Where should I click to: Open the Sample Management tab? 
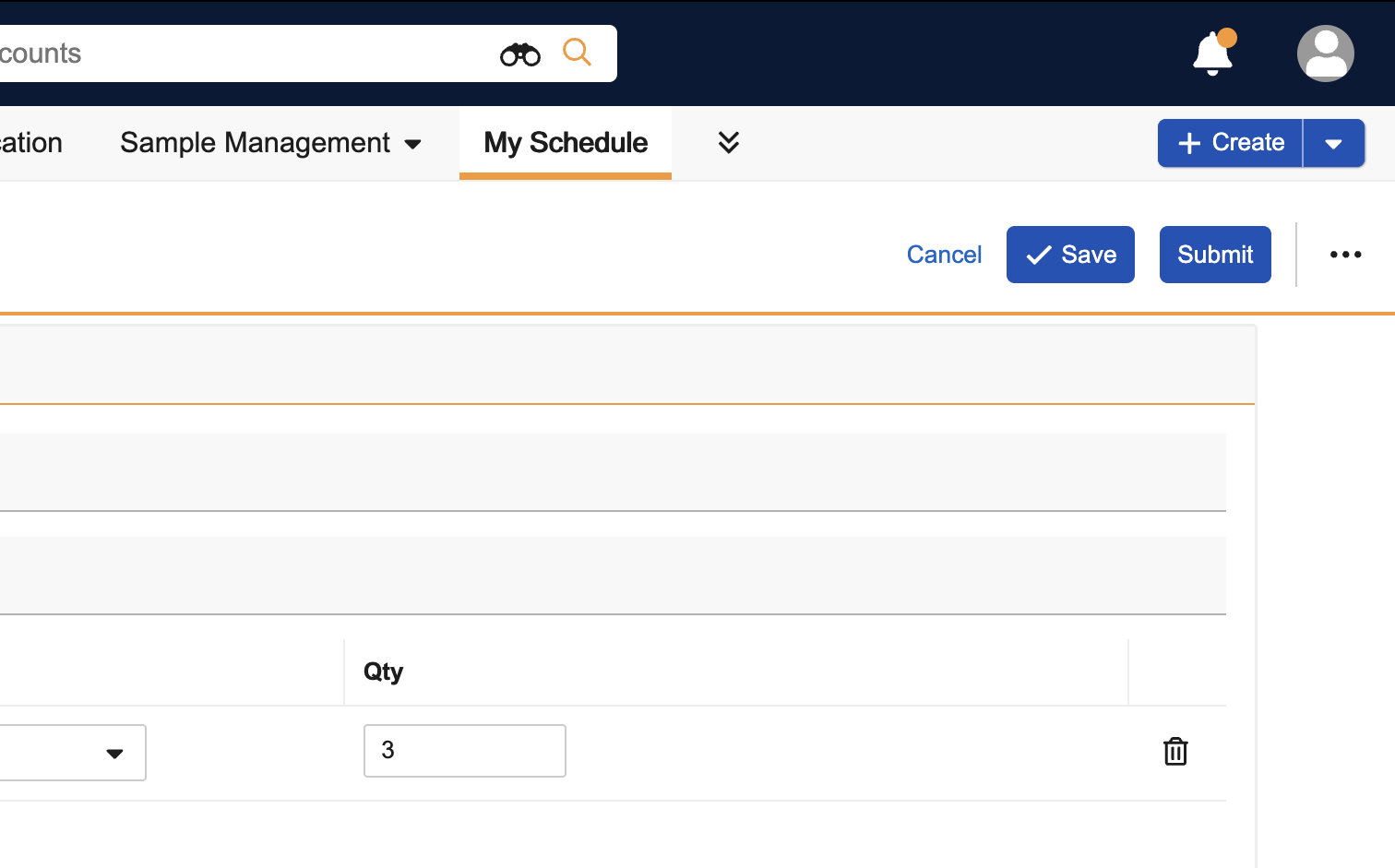point(255,143)
